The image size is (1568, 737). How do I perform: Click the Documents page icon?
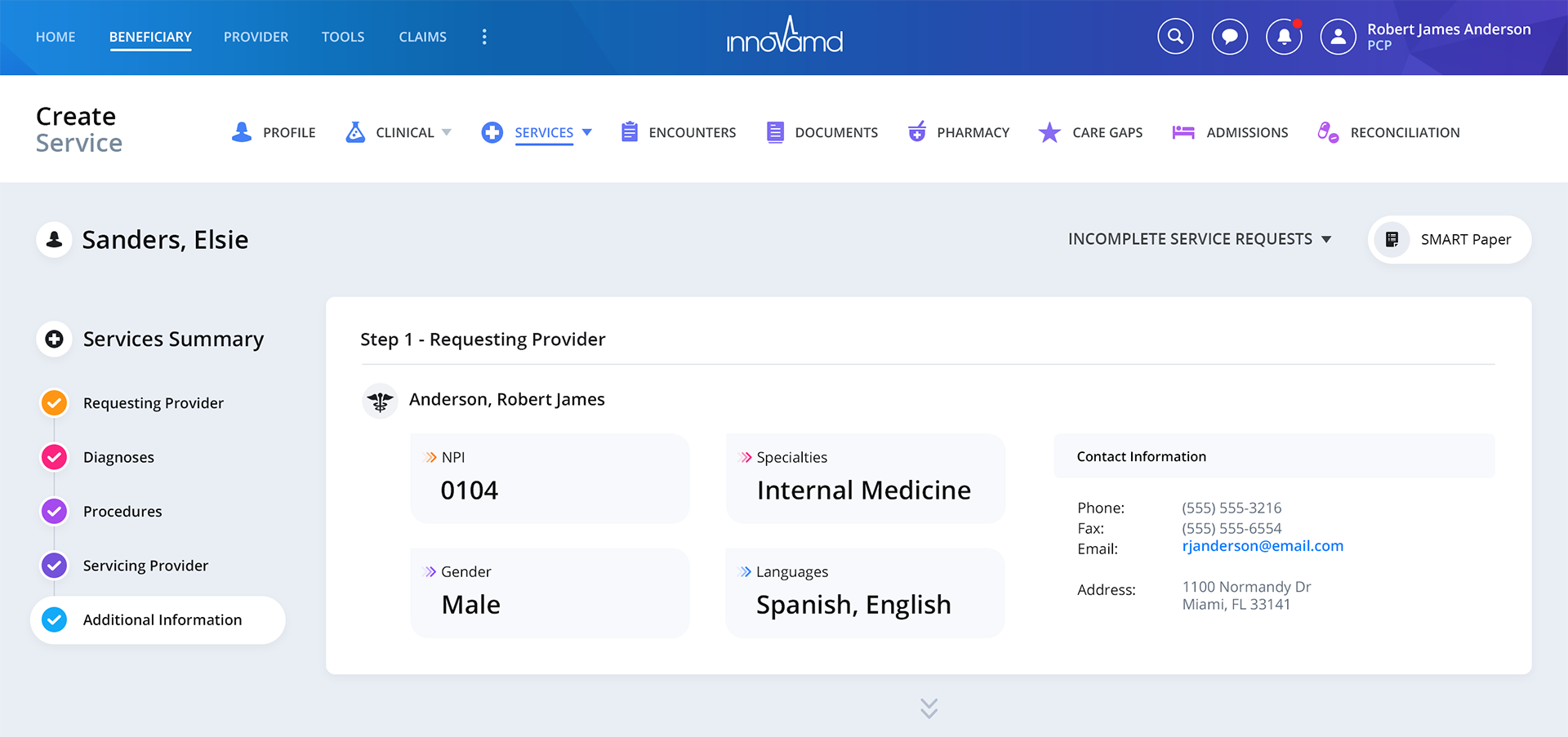point(775,132)
